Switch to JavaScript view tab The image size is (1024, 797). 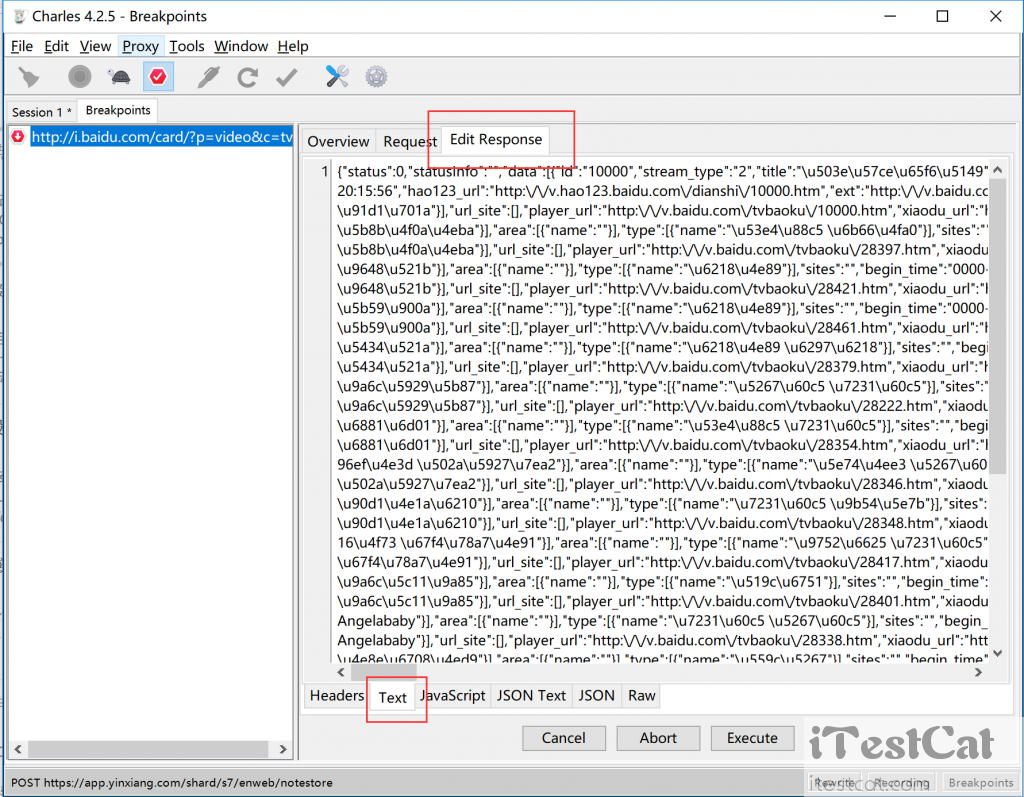(453, 696)
